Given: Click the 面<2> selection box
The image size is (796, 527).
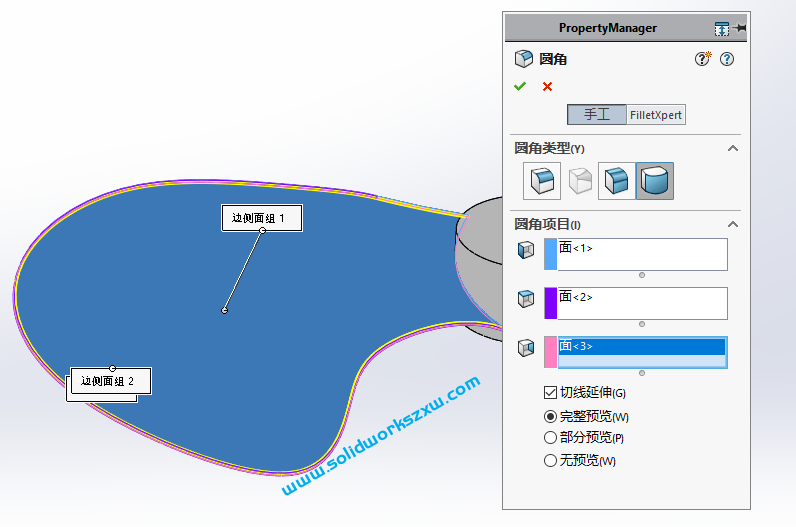Looking at the screenshot, I should (642, 303).
